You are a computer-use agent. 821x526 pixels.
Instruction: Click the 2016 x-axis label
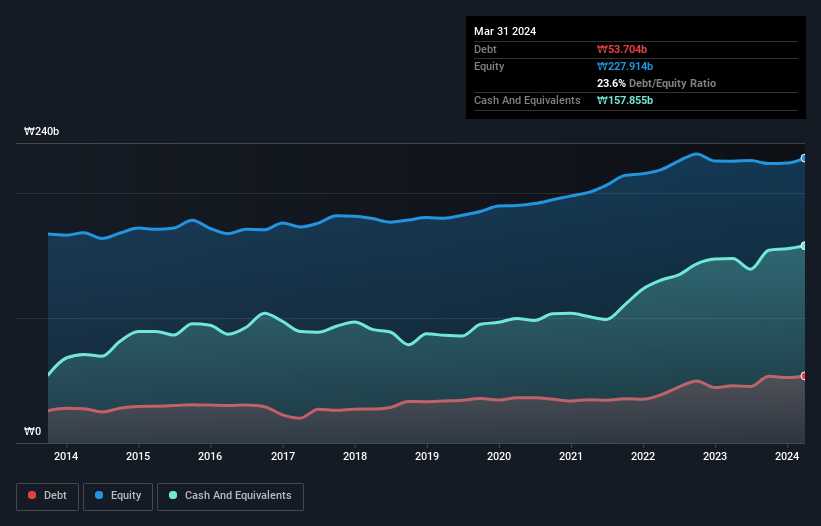(x=210, y=456)
